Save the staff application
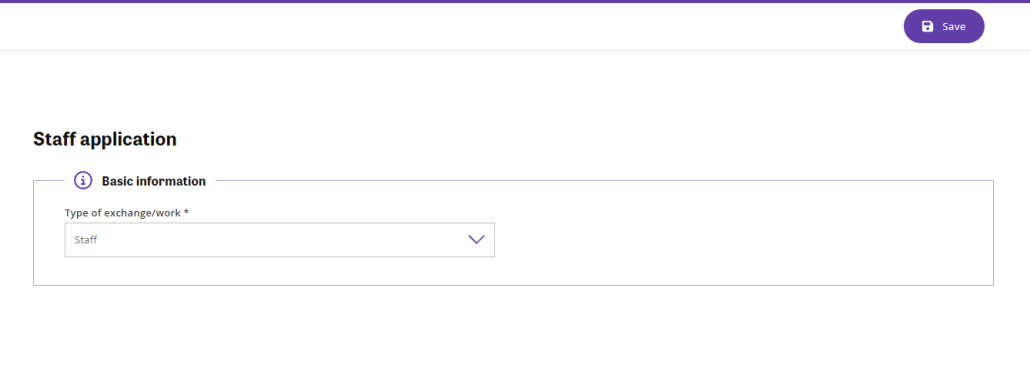The width and height of the screenshot is (1030, 382). pos(944,26)
